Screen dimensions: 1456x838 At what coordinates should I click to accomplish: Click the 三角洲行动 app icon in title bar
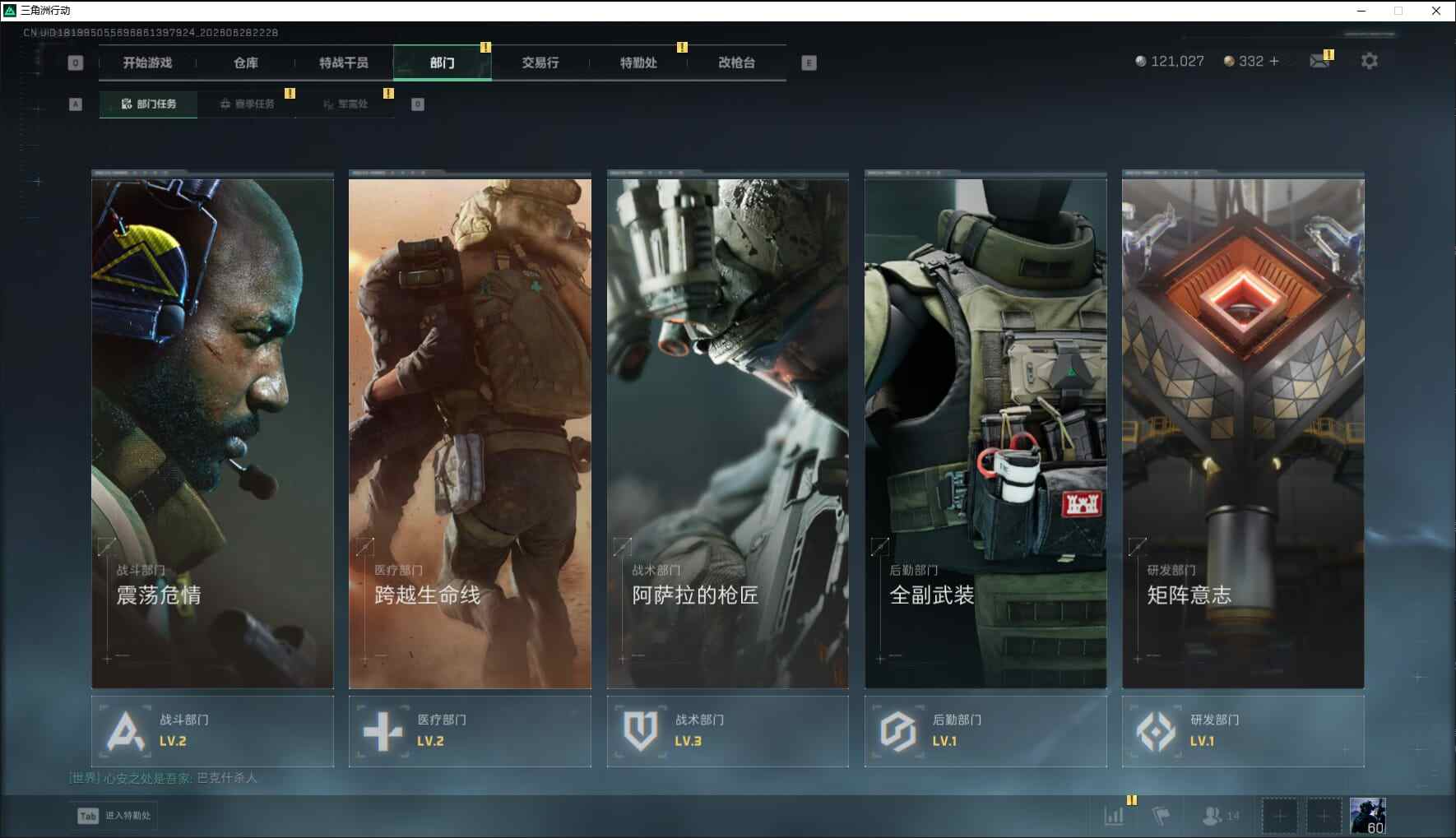pos(10,11)
